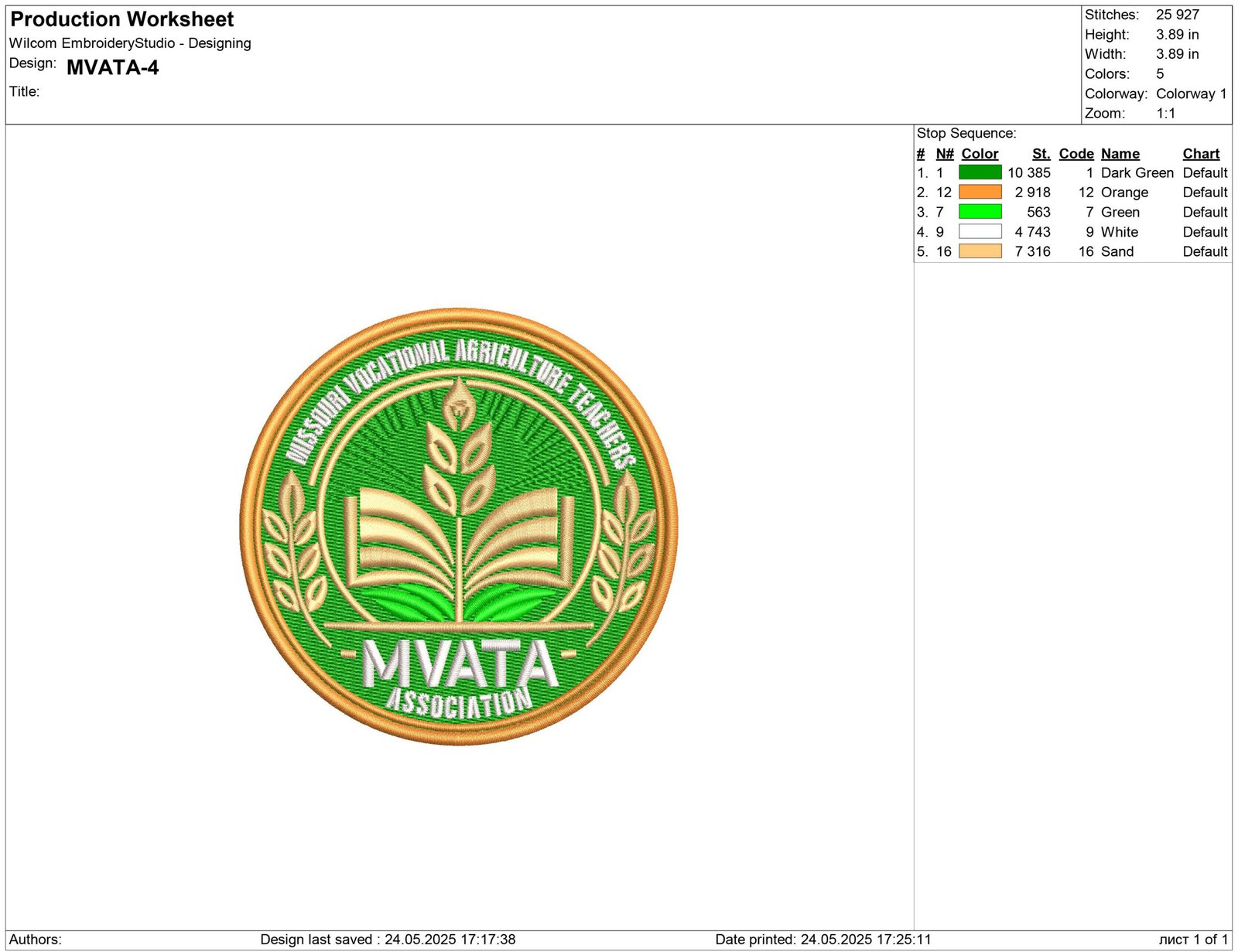Image resolution: width=1238 pixels, height=952 pixels.
Task: Click the 'Orange' color name
Action: [1124, 193]
